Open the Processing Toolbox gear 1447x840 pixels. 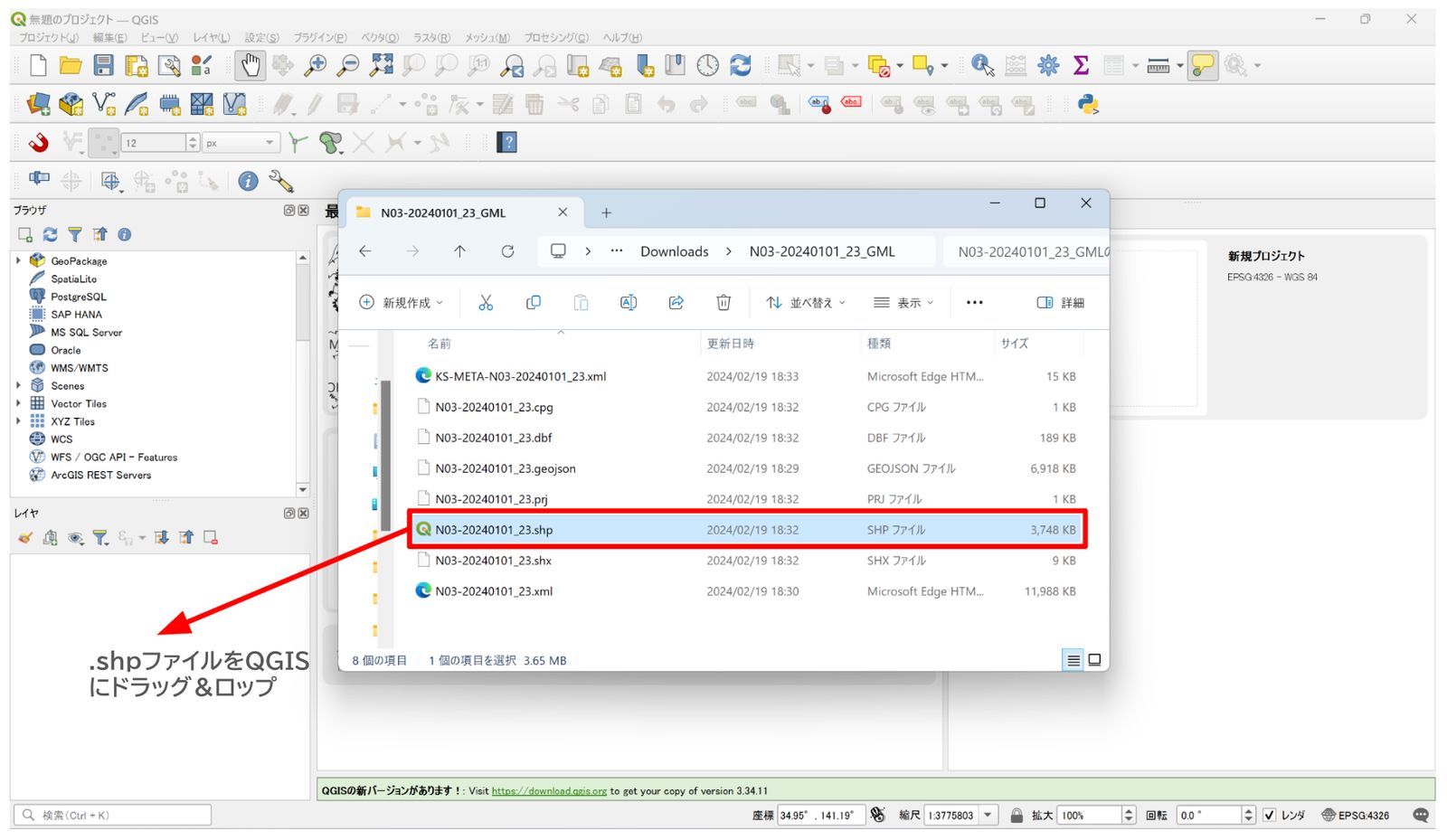click(x=1048, y=65)
